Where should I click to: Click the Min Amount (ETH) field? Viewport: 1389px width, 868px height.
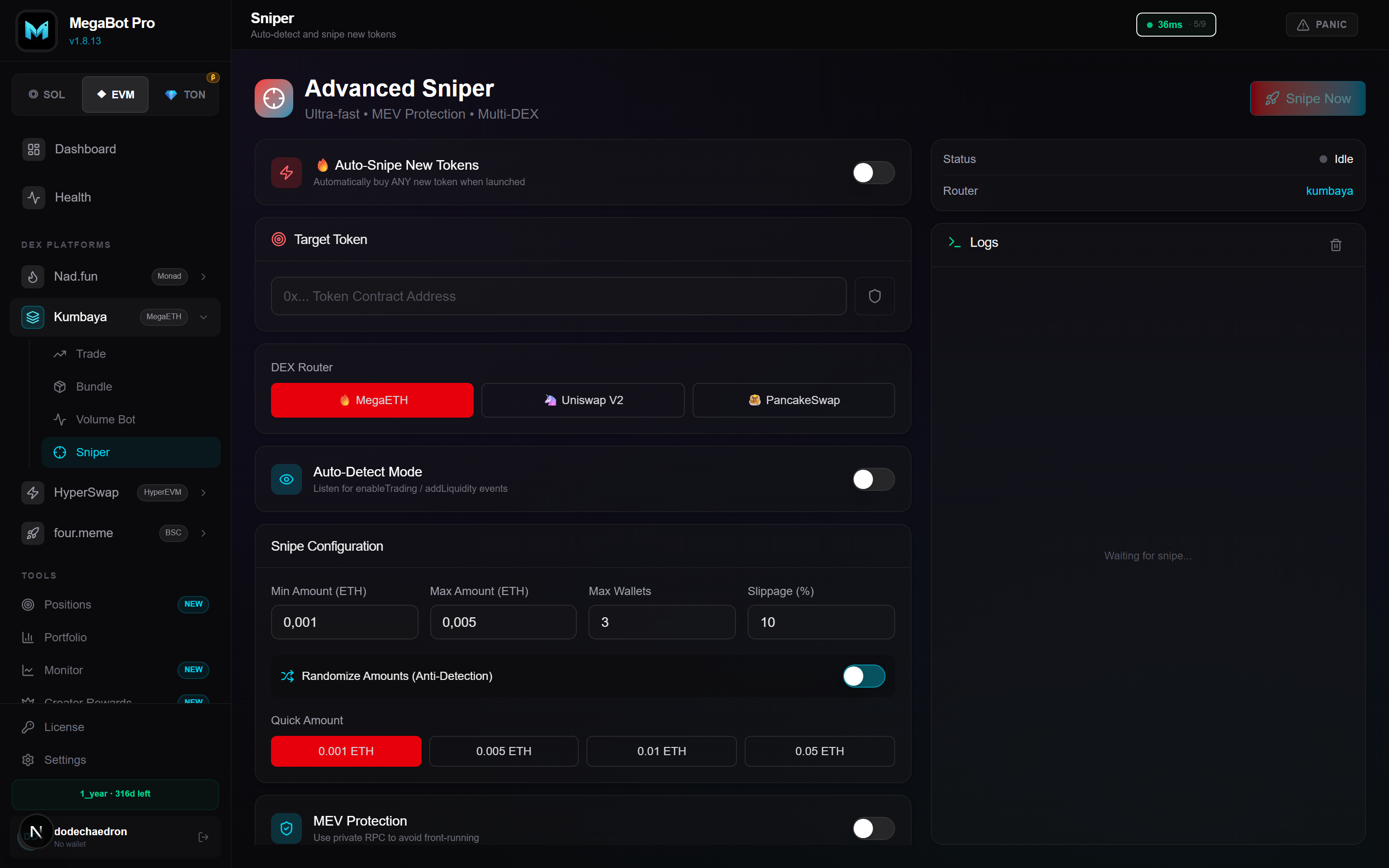coord(344,622)
